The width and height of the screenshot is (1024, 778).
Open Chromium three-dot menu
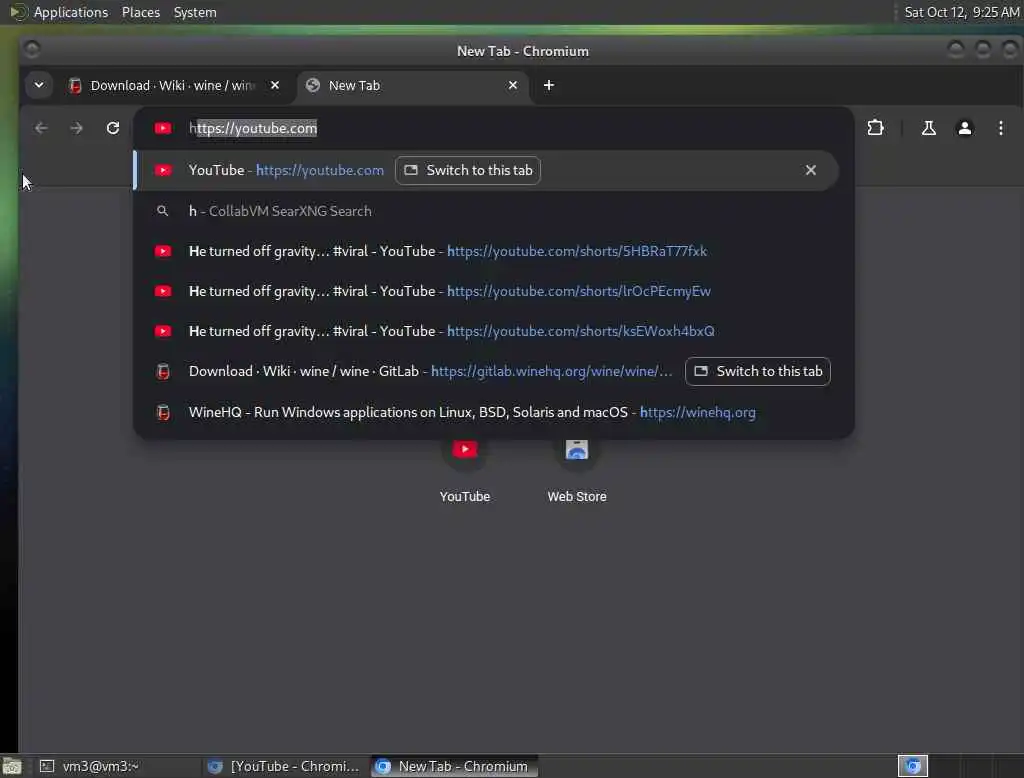pos(1000,128)
